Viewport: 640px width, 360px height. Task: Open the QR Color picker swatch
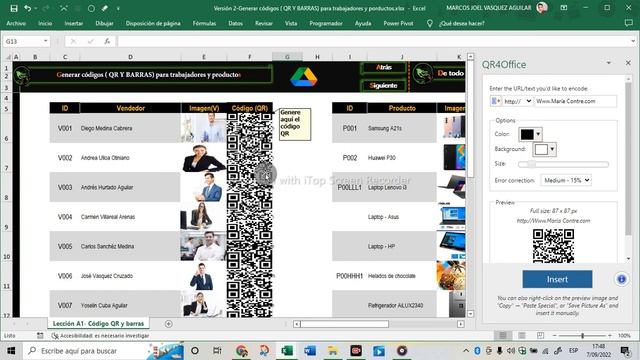click(x=530, y=134)
